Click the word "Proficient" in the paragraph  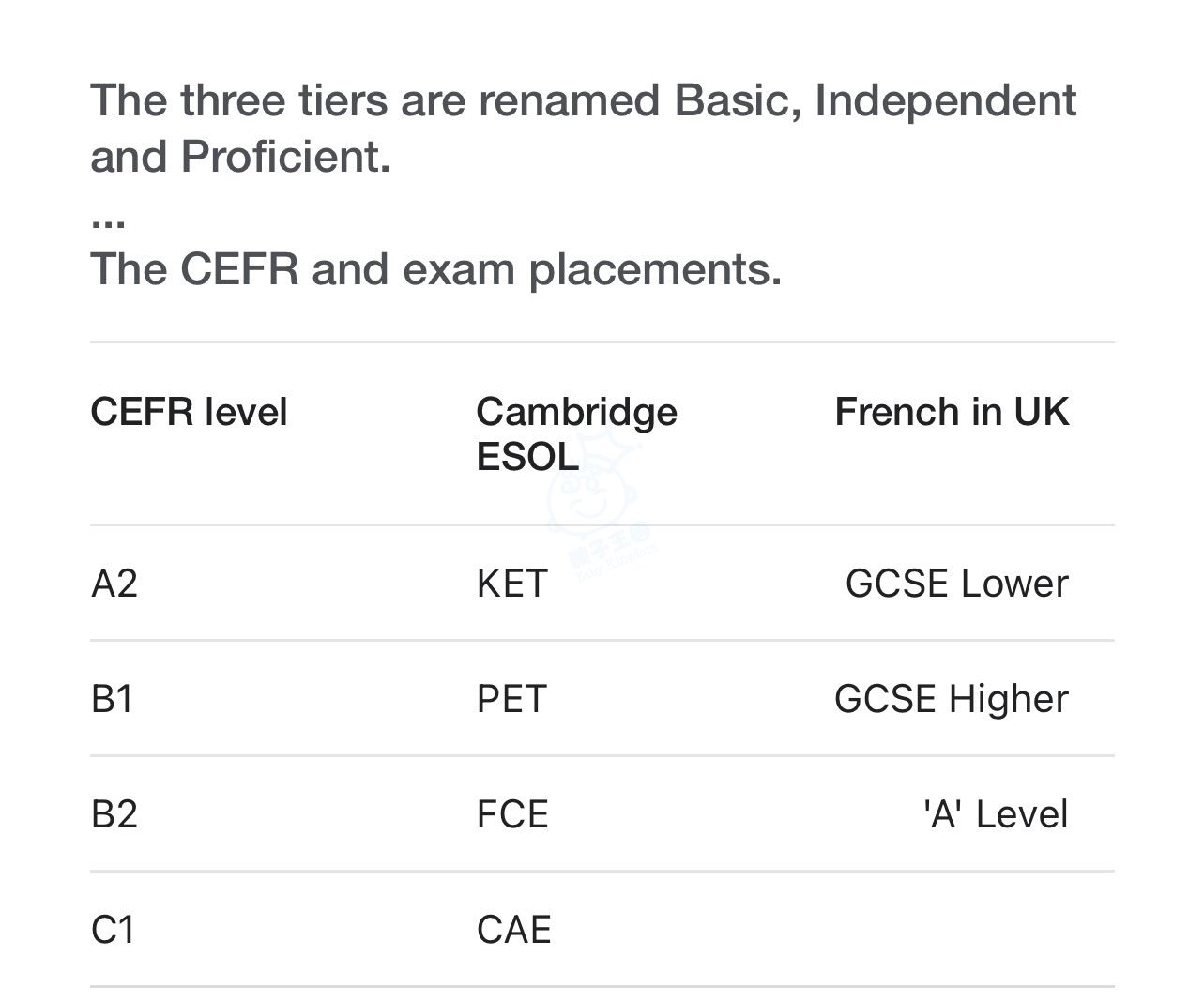[284, 157]
